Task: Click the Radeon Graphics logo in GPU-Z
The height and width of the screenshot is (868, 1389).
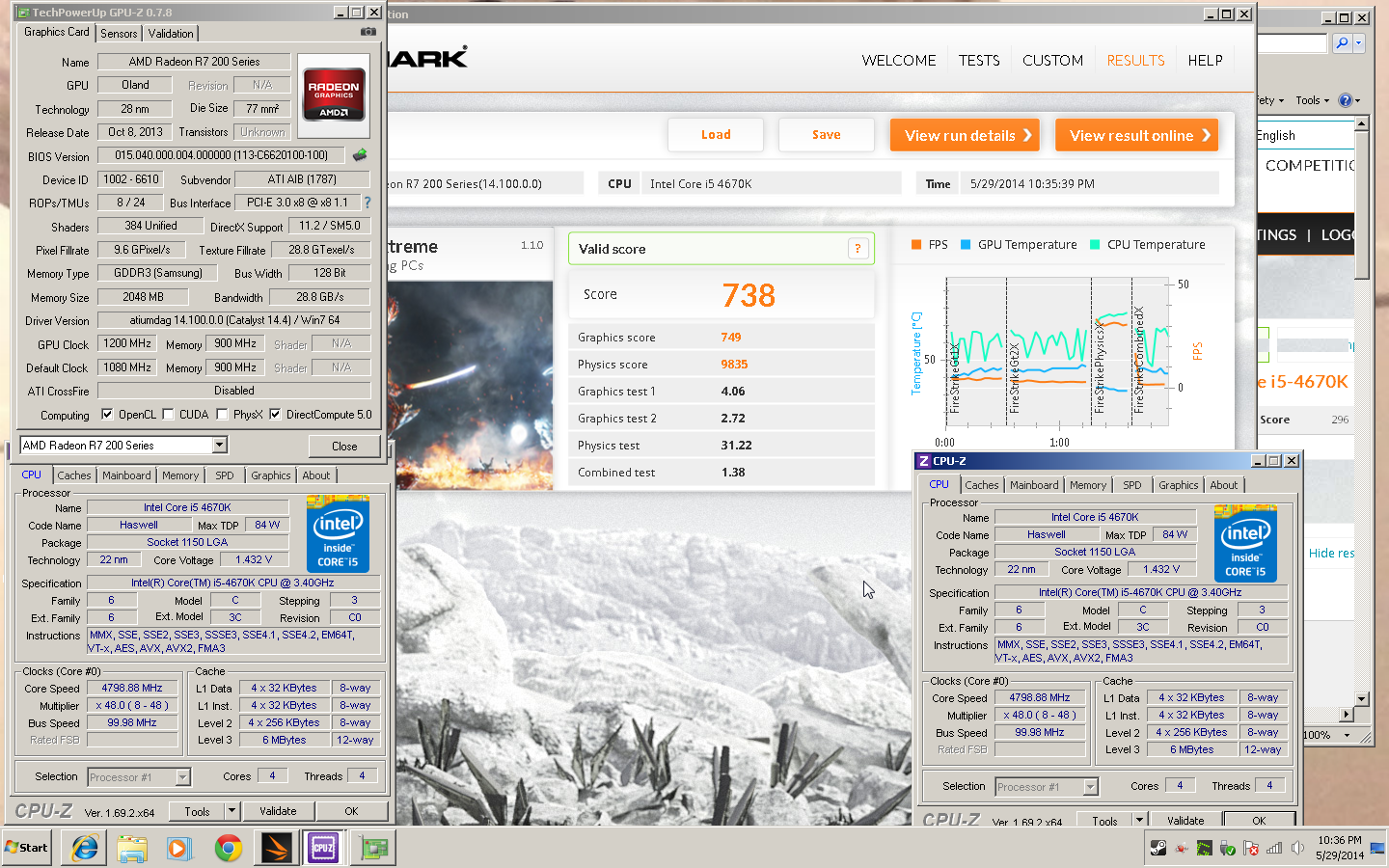Action: tap(334, 94)
